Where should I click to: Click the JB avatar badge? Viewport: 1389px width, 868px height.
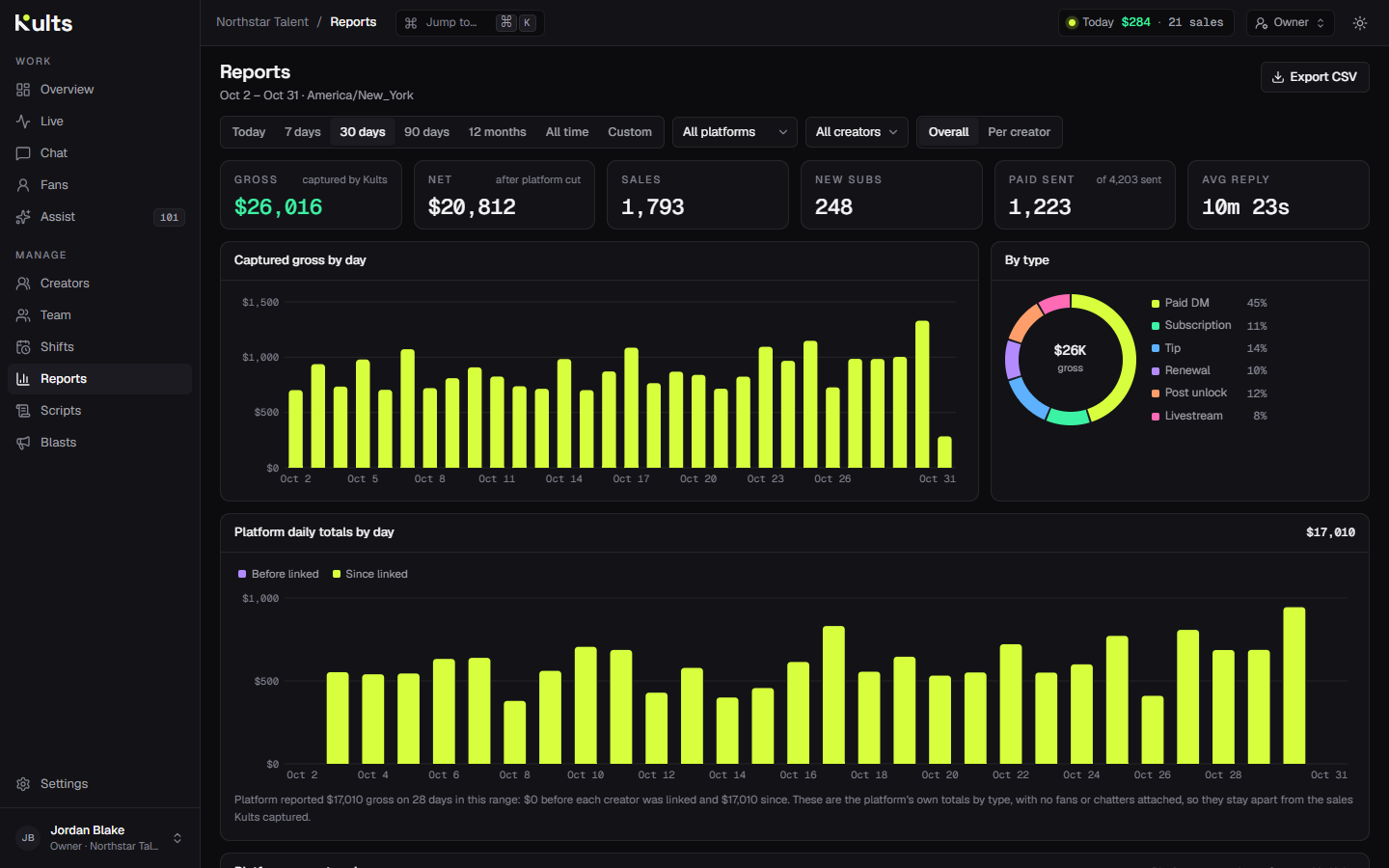pyautogui.click(x=28, y=838)
